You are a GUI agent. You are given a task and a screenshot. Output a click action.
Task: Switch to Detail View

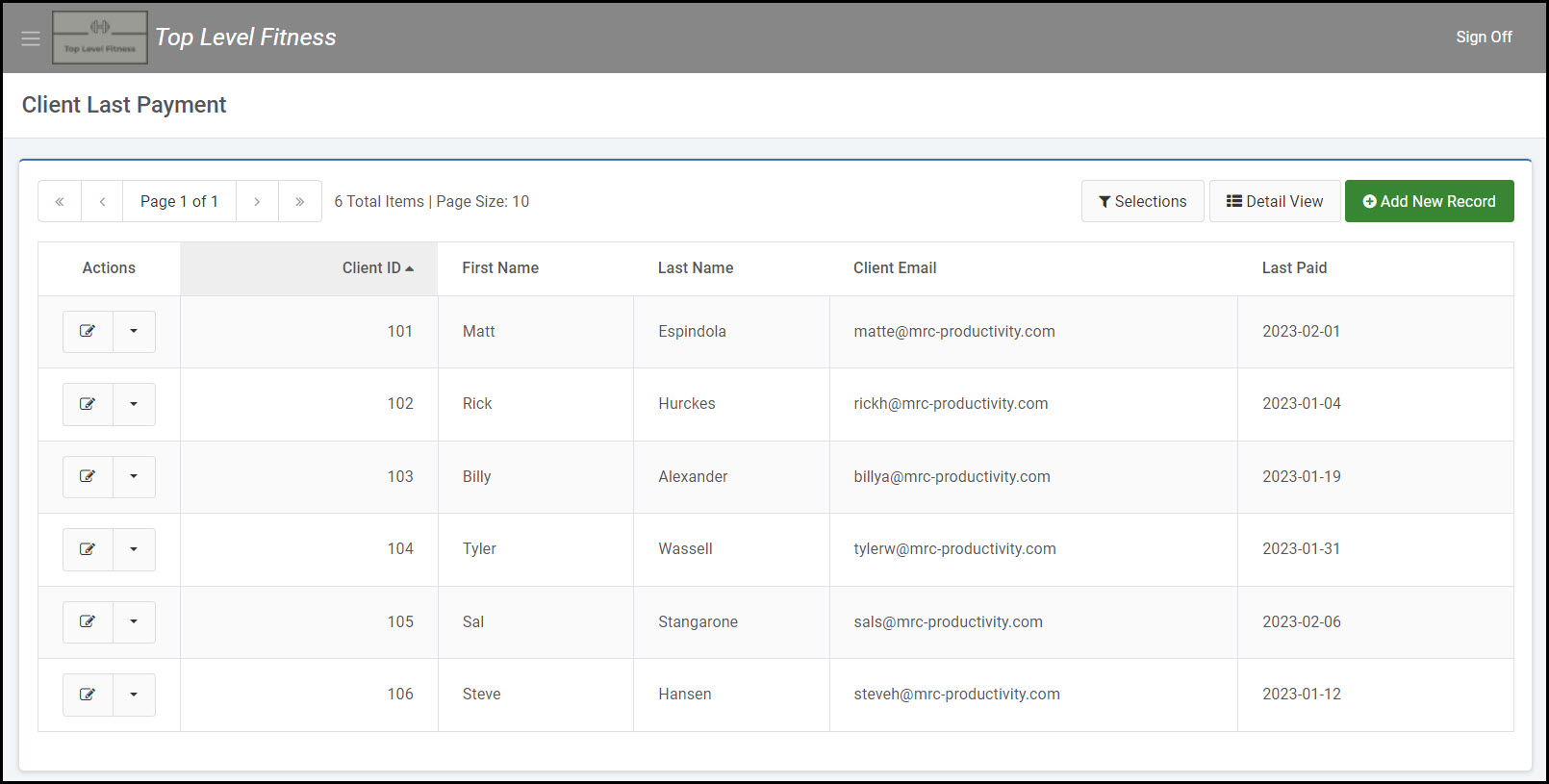point(1275,201)
